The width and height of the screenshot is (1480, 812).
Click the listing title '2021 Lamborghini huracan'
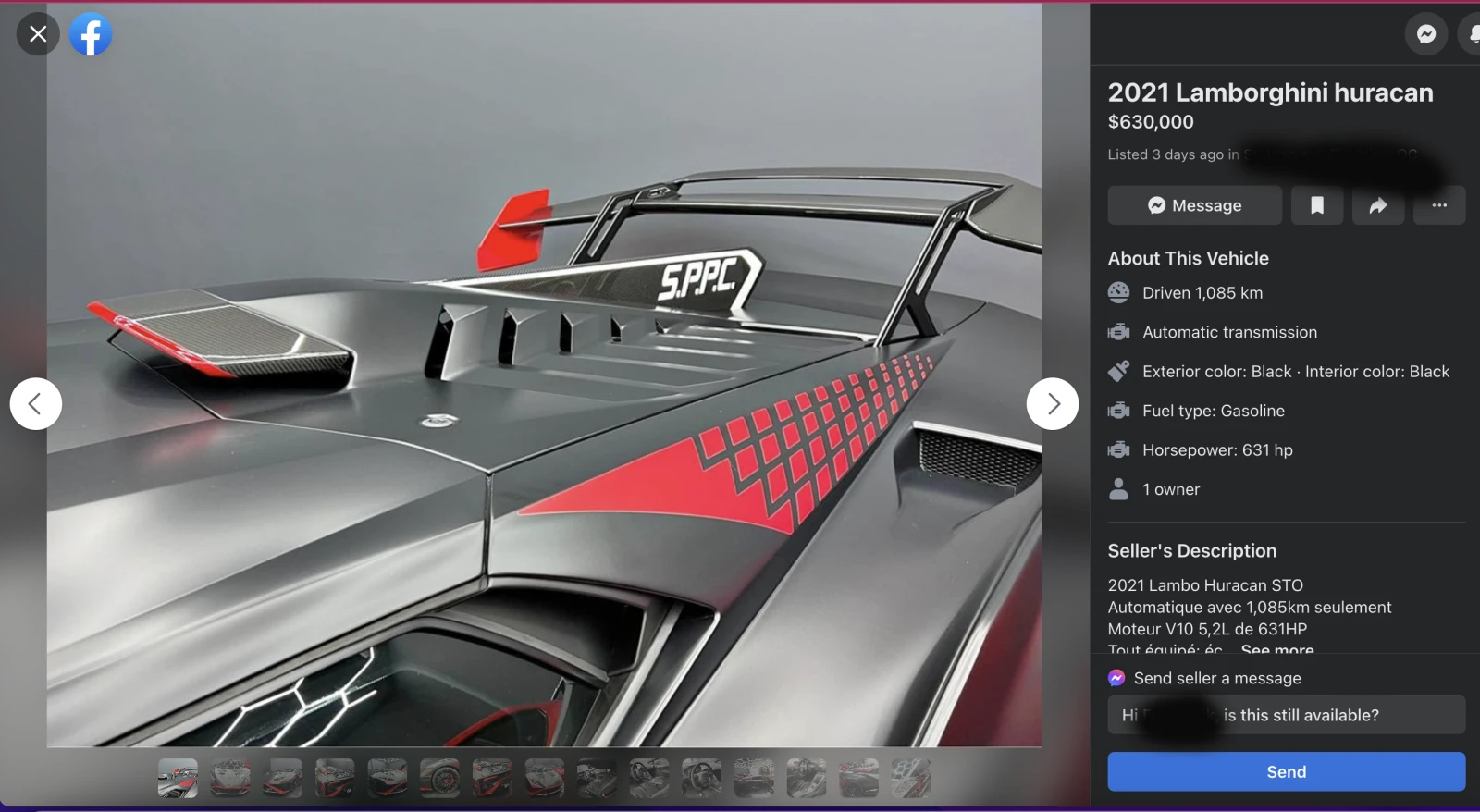tap(1270, 92)
